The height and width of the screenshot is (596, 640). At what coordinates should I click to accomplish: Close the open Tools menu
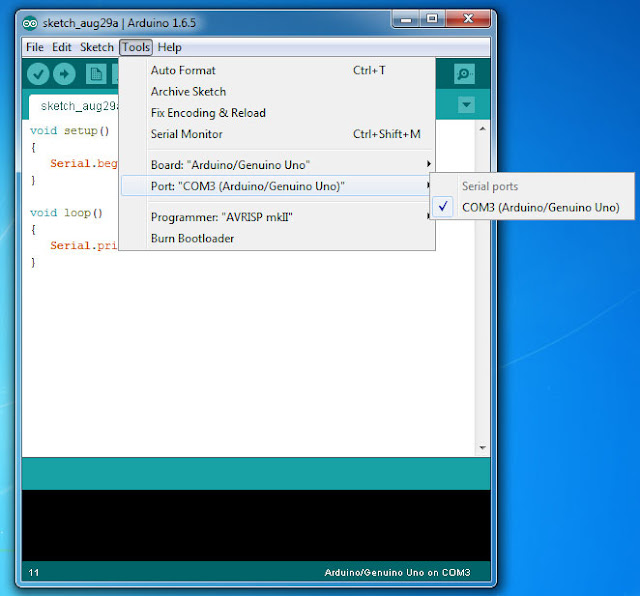(x=136, y=47)
